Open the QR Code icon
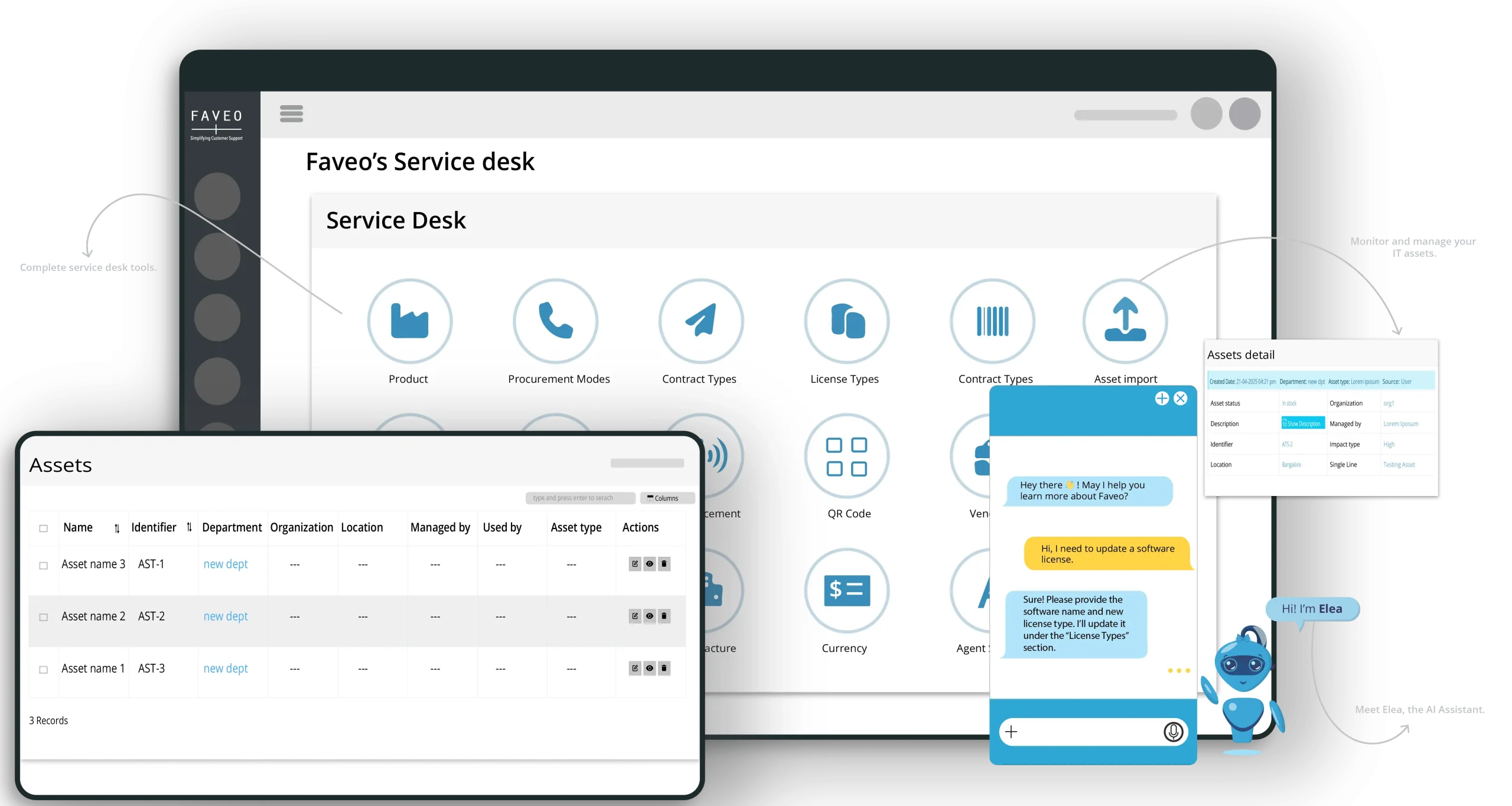Screen dimensions: 1512x806 [846, 456]
